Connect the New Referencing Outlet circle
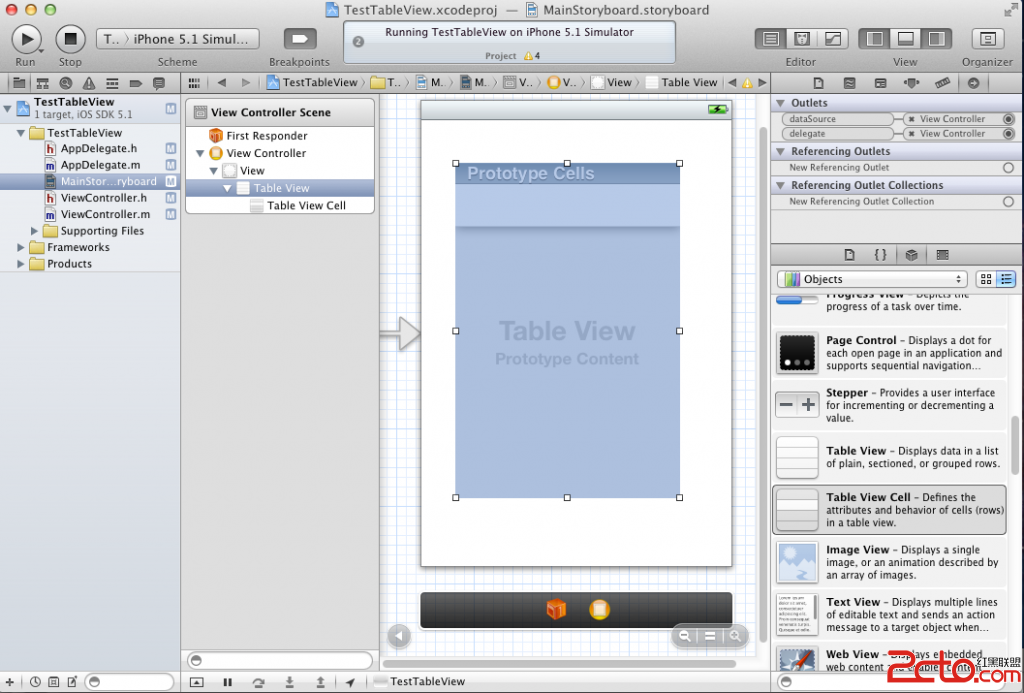1024x693 pixels. tap(1008, 168)
